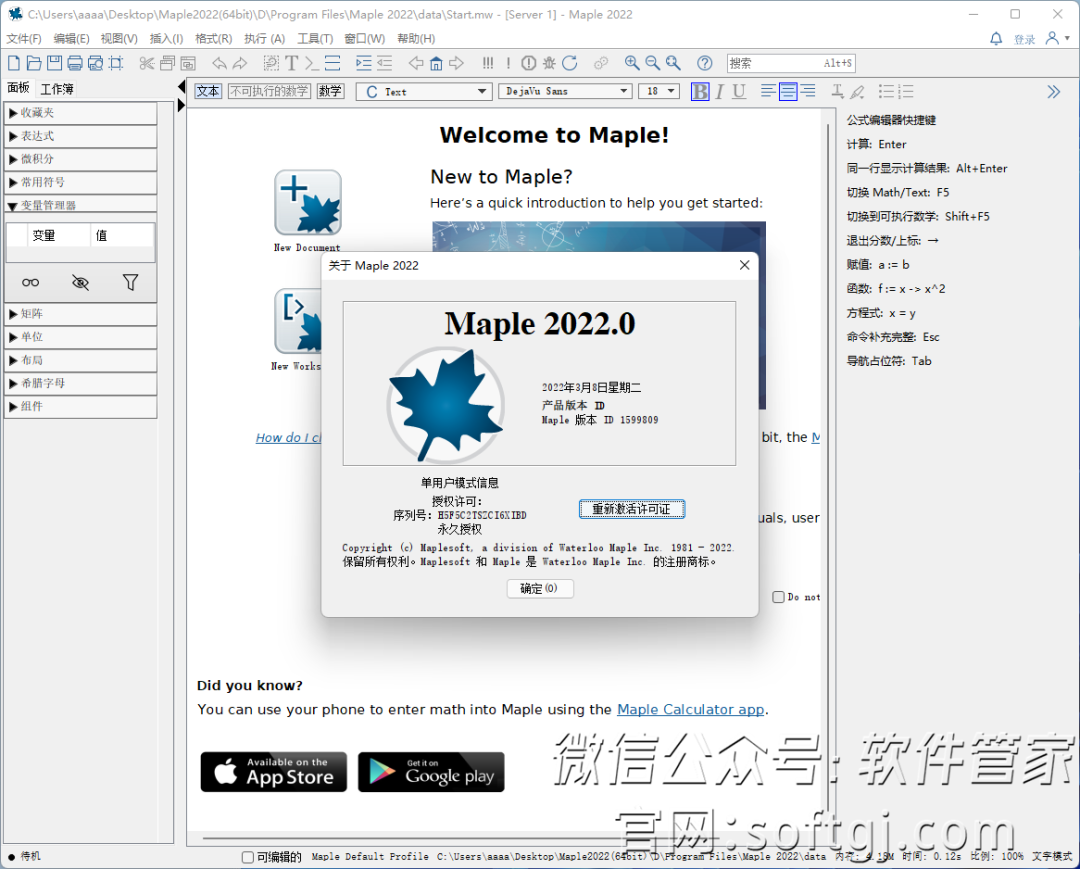The height and width of the screenshot is (869, 1080).
Task: Outdent the section using the outdent icon
Action: (x=384, y=63)
